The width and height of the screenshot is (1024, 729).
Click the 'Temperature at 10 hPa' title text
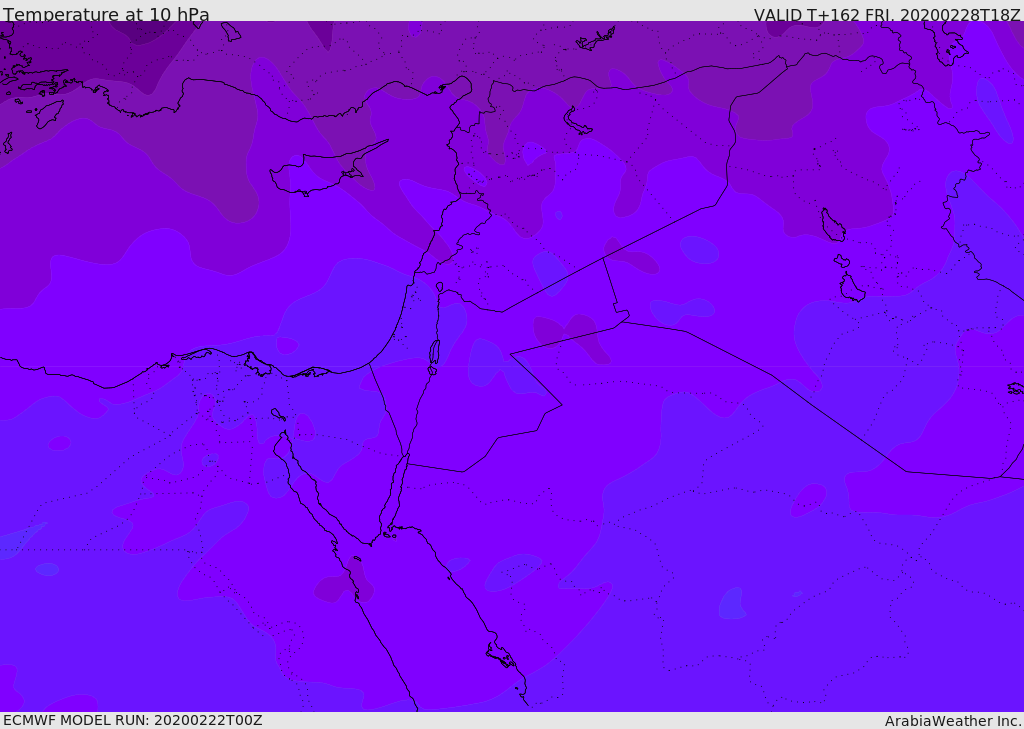(106, 14)
